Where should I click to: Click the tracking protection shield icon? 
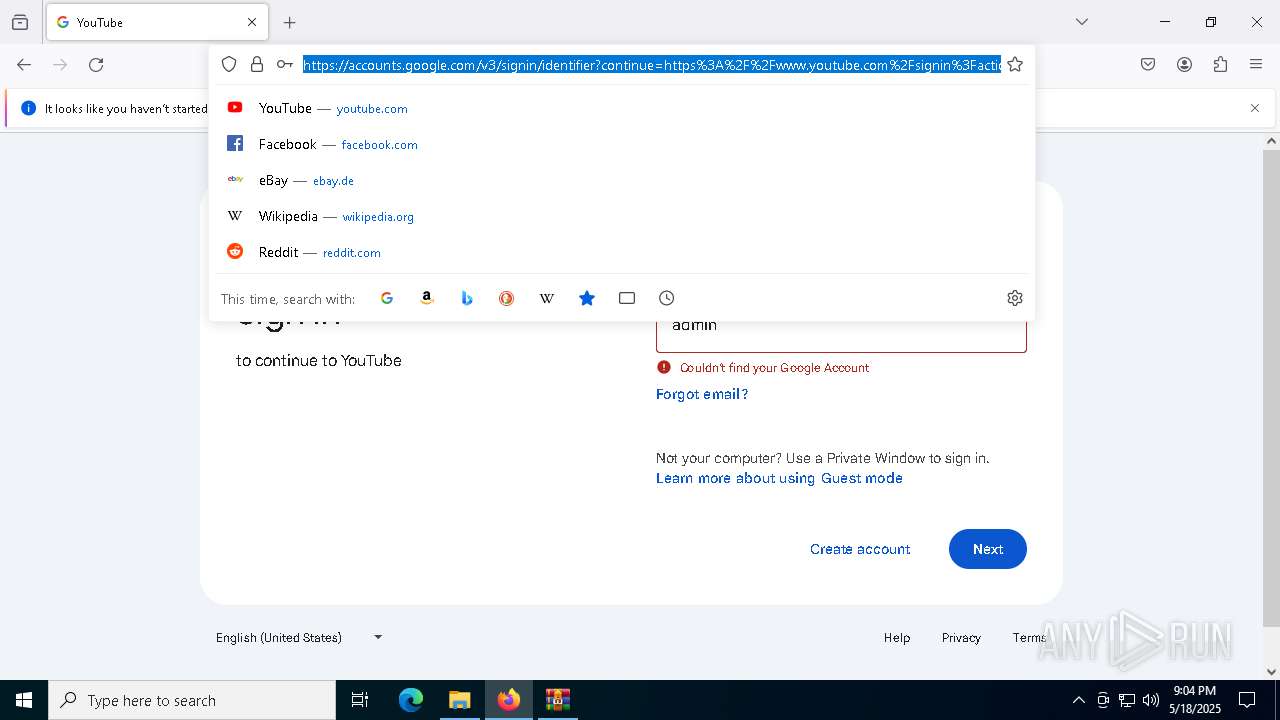pyautogui.click(x=229, y=64)
